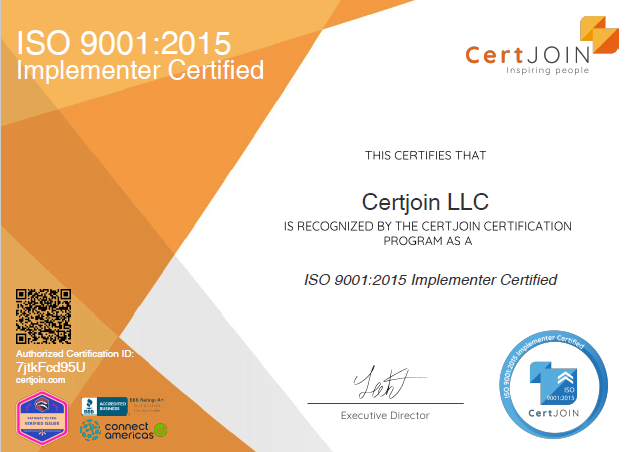The height and width of the screenshot is (452, 642).
Task: Click the 'THIS CERTIFIES THAT' line
Action: point(425,156)
